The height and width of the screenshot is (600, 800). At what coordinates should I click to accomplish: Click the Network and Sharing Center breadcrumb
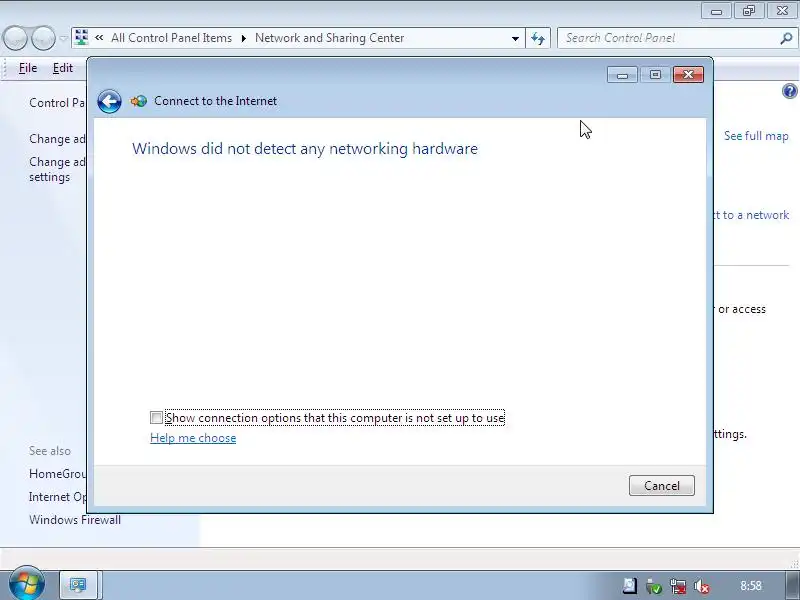point(330,38)
